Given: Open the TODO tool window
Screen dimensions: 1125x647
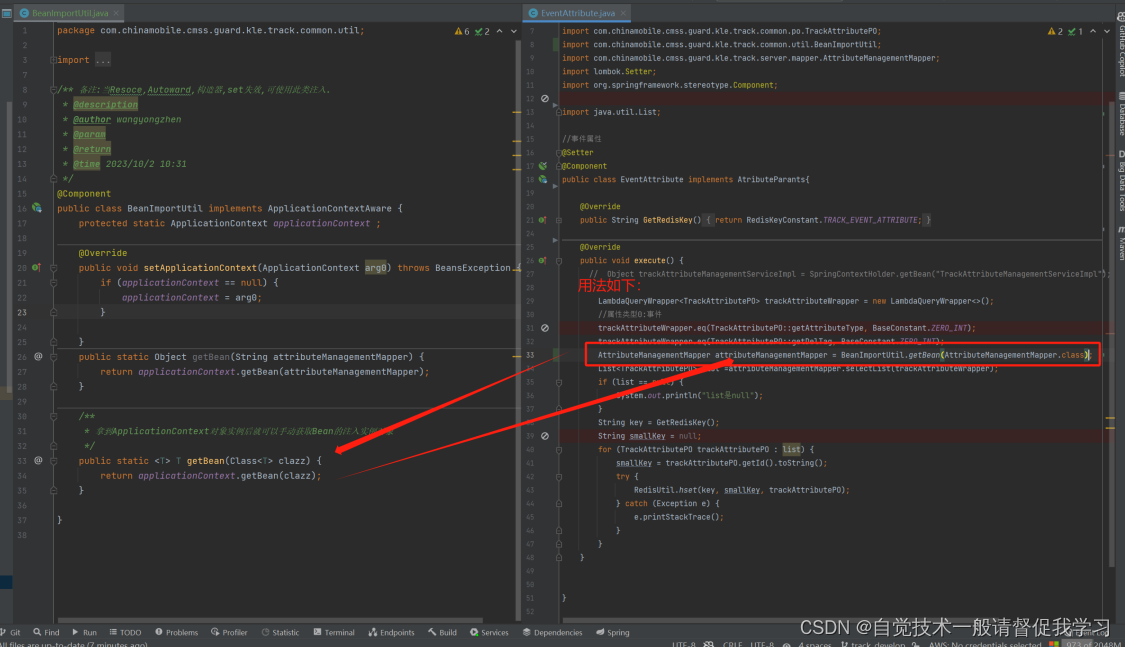Looking at the screenshot, I should pos(125,631).
